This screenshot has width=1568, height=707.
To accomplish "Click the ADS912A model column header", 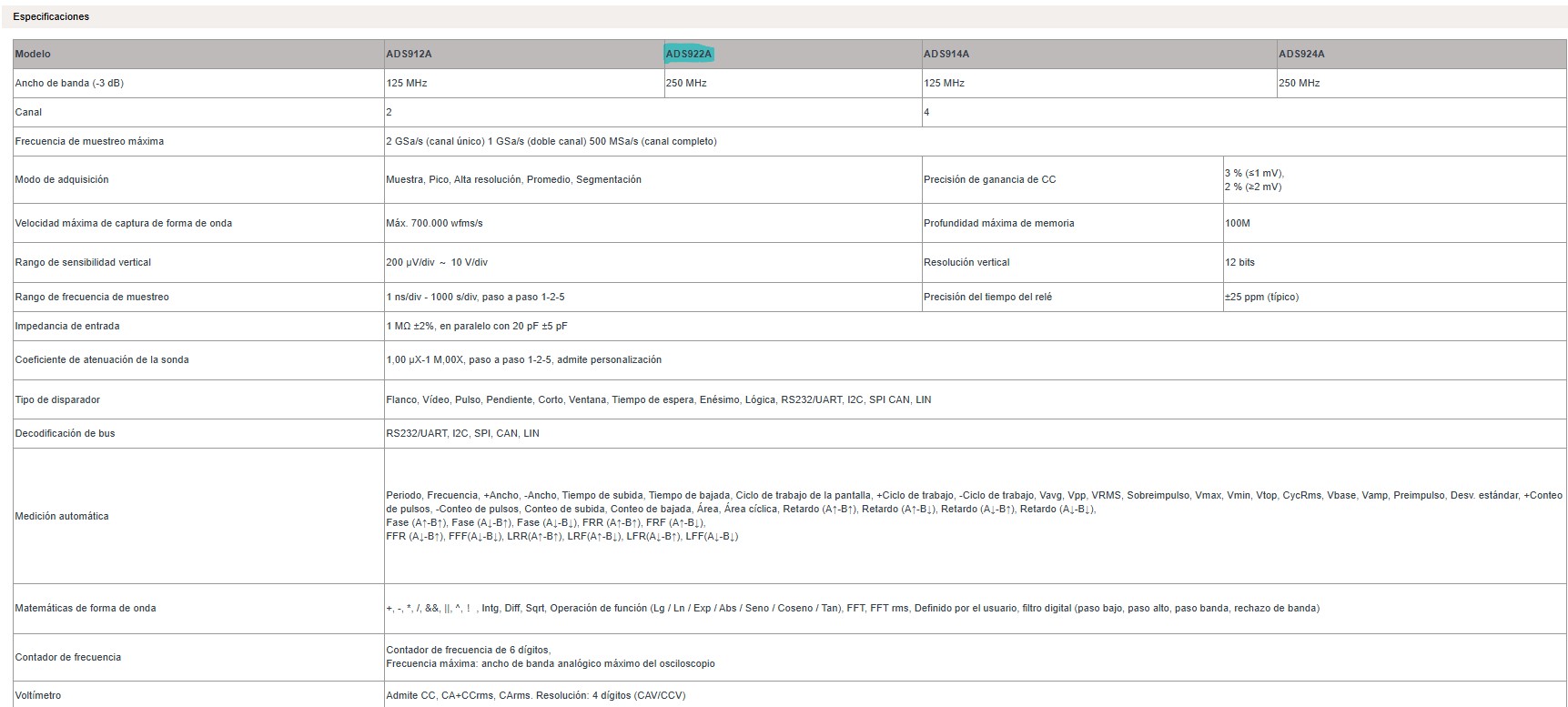I will pos(409,54).
